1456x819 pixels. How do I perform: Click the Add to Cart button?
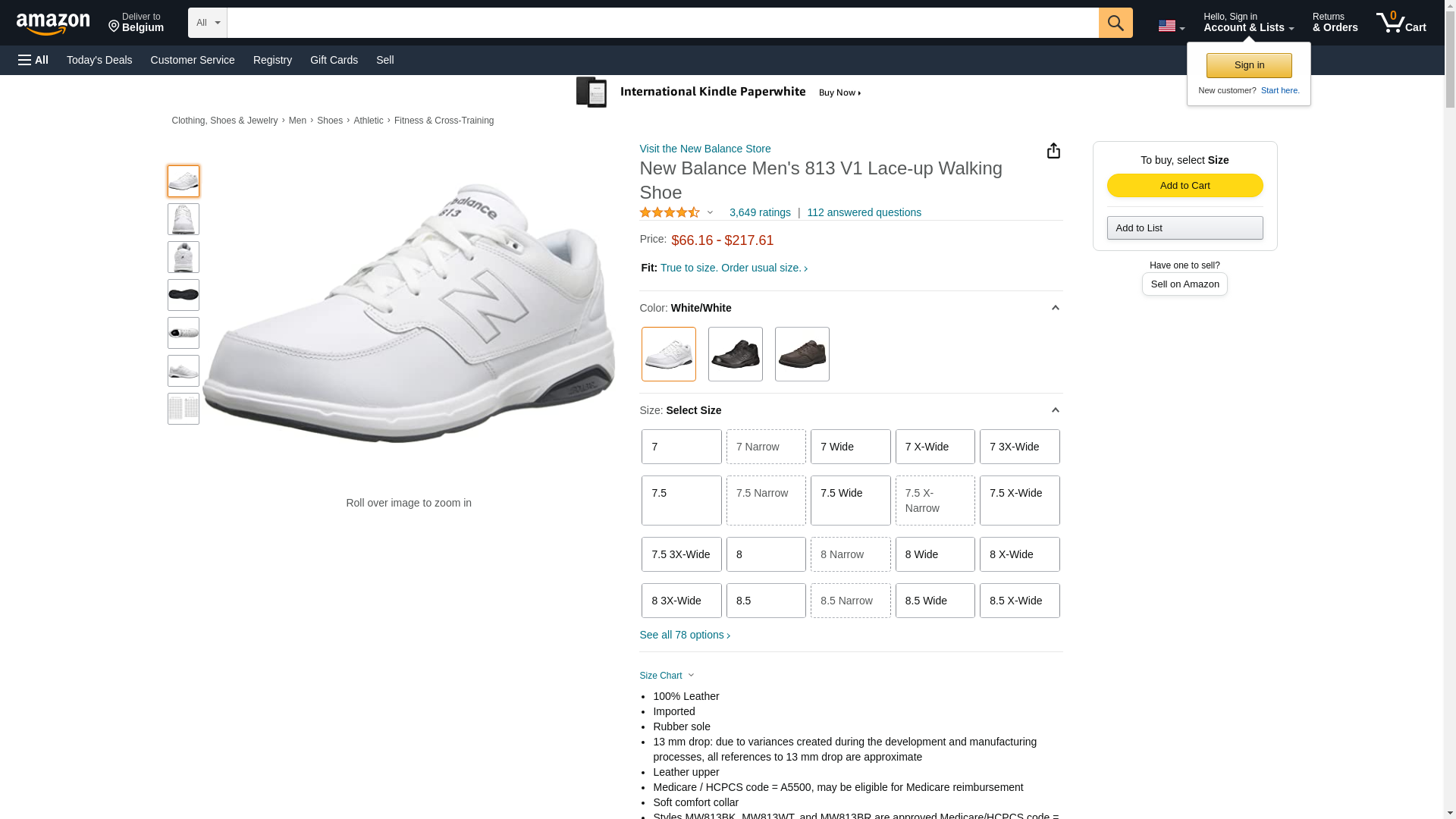1185,186
